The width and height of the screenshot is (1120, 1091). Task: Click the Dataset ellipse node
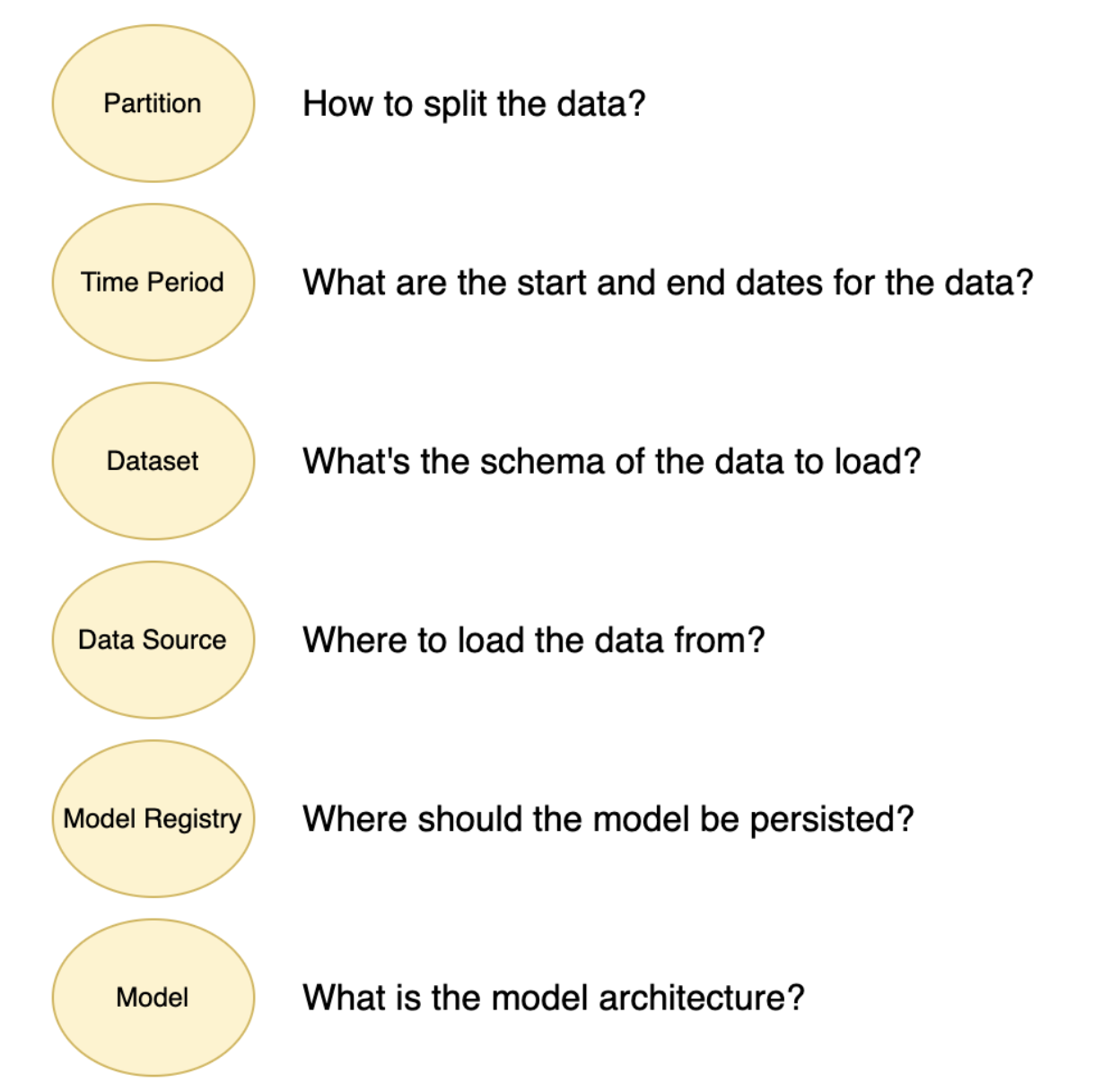[x=153, y=461]
